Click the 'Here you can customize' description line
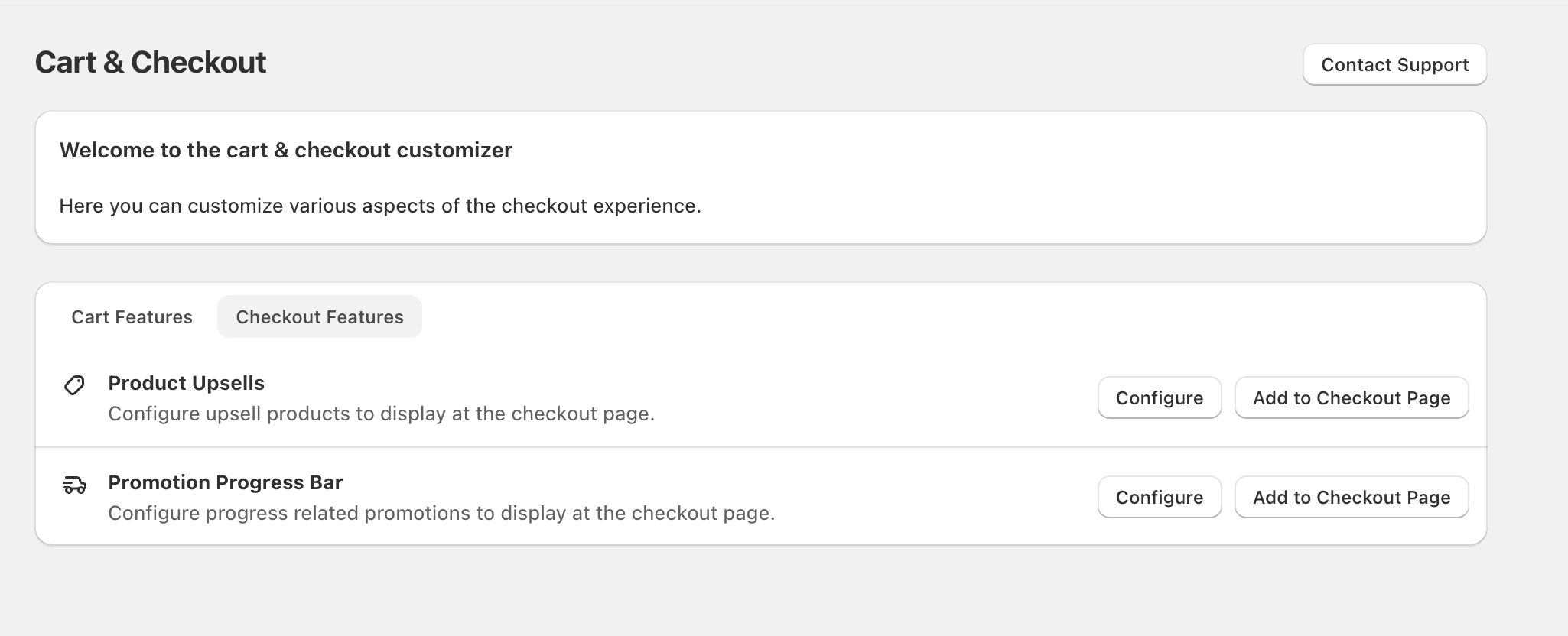Screen dimensions: 1568x636 (x=380, y=206)
